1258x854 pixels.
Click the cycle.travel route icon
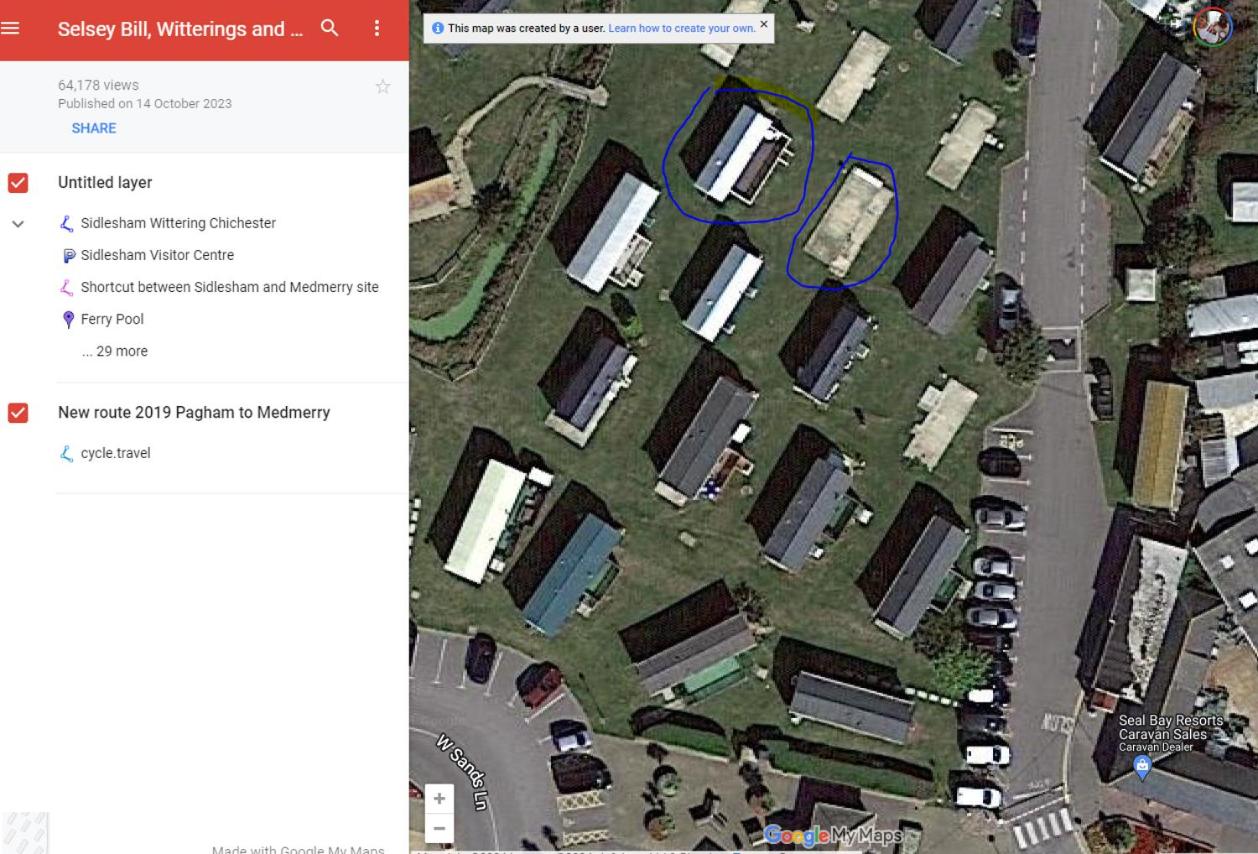68,453
